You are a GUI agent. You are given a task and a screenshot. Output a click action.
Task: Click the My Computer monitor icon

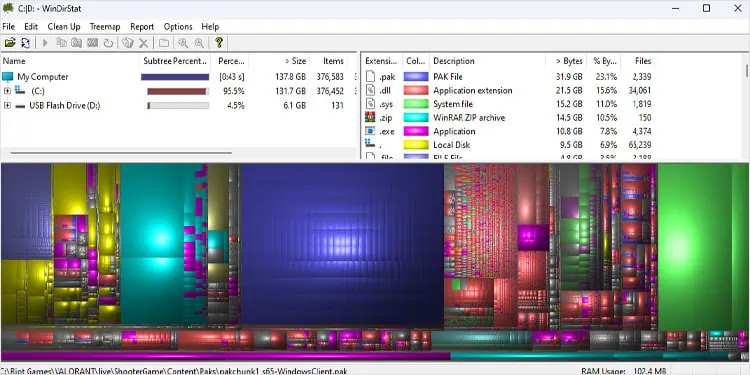[x=8, y=77]
